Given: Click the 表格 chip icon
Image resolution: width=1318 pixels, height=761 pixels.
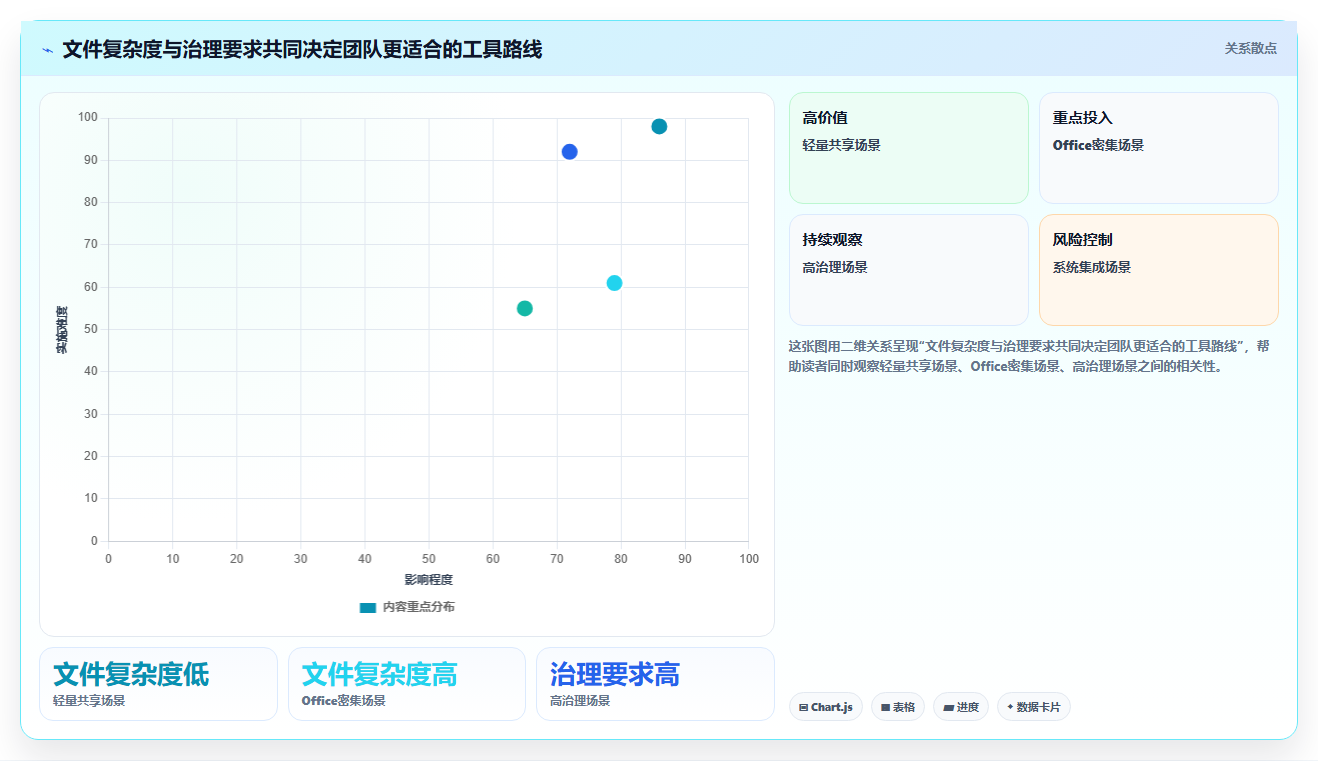Looking at the screenshot, I should (x=885, y=708).
